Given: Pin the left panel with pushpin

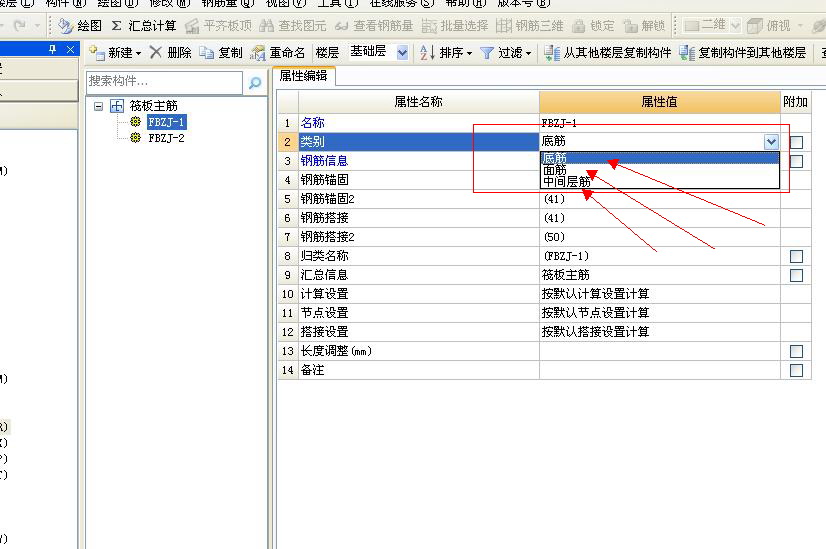Looking at the screenshot, I should click(x=52, y=50).
